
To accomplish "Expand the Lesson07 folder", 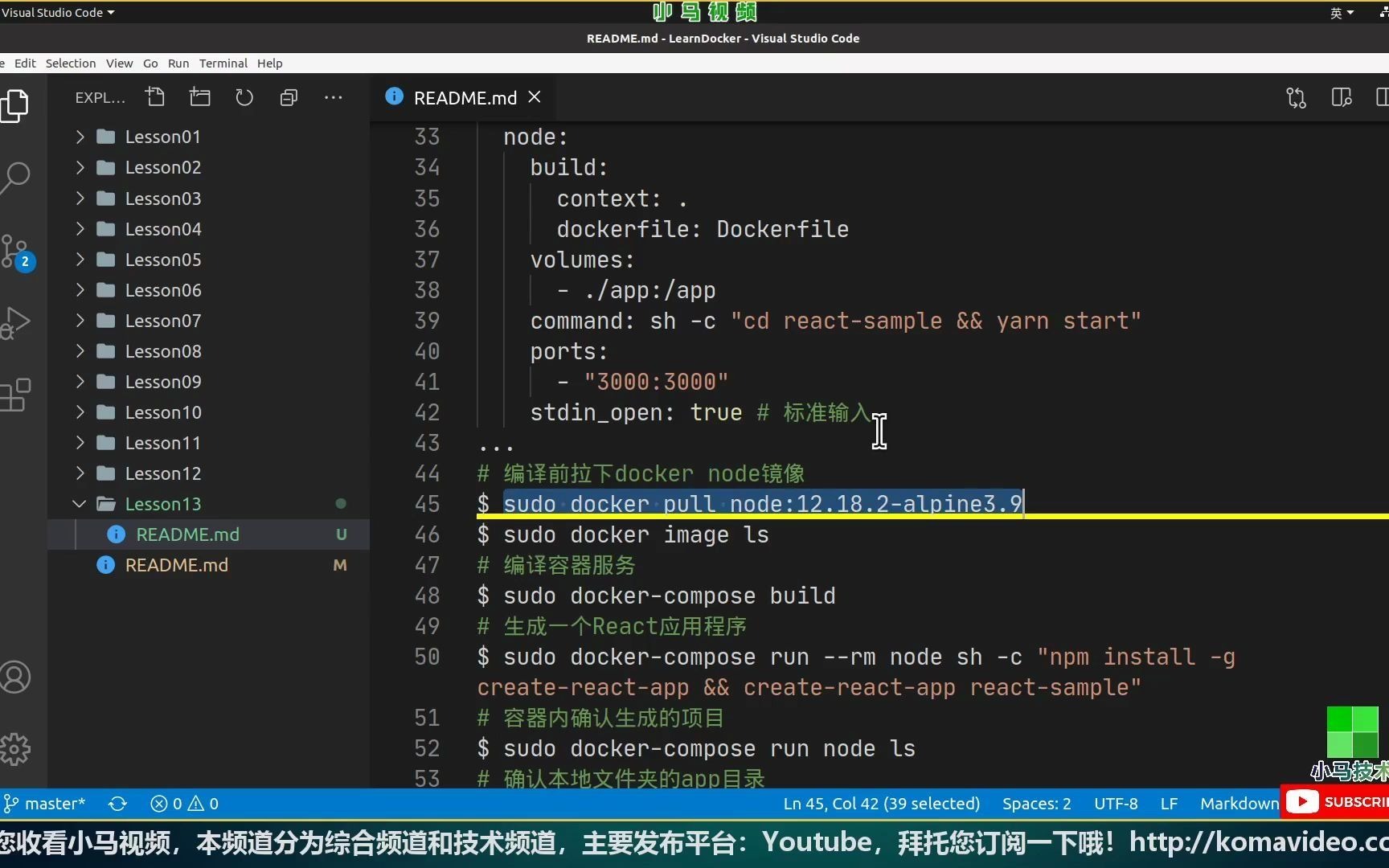I will point(208,320).
